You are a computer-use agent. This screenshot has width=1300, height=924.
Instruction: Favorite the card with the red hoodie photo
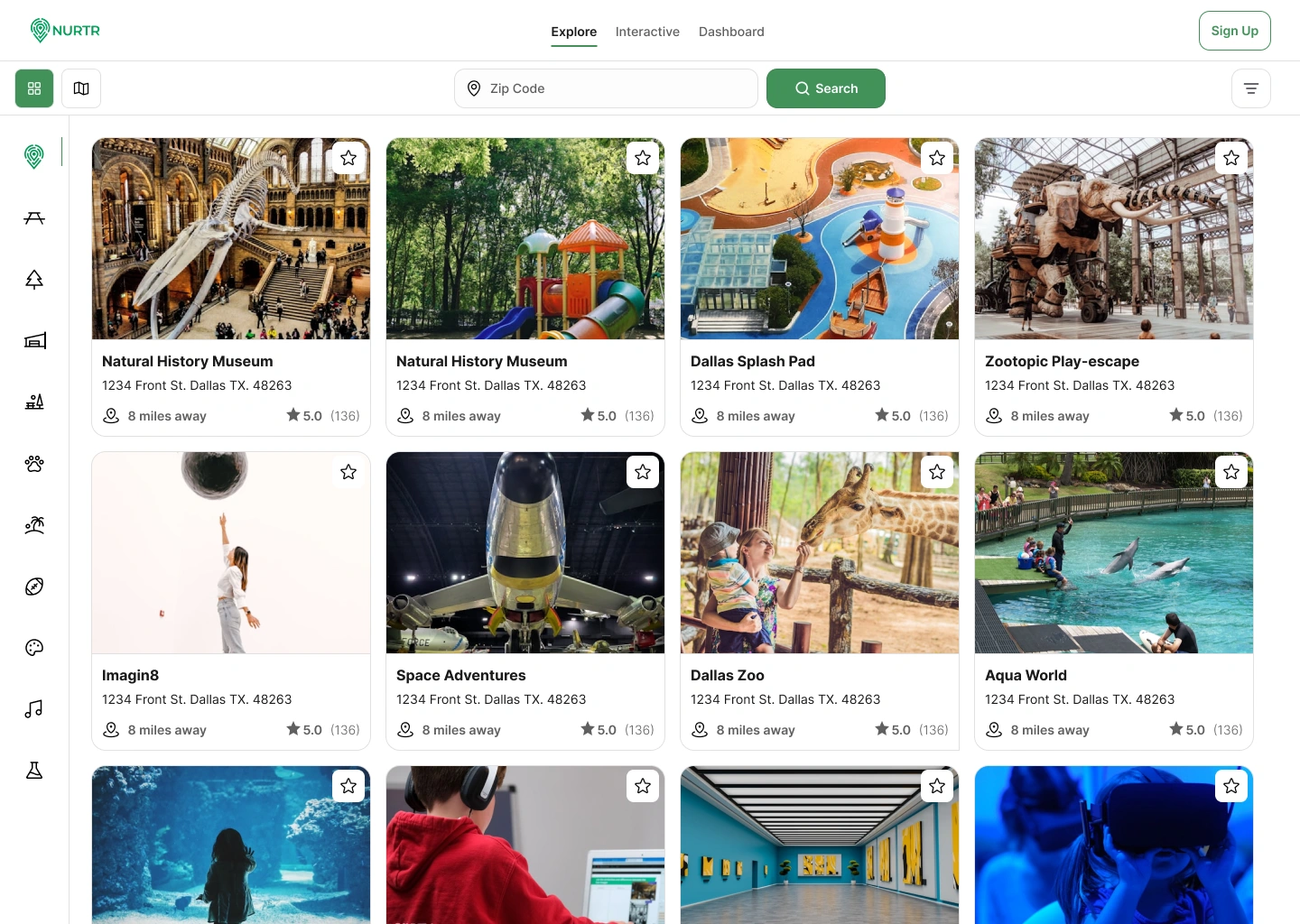point(643,786)
